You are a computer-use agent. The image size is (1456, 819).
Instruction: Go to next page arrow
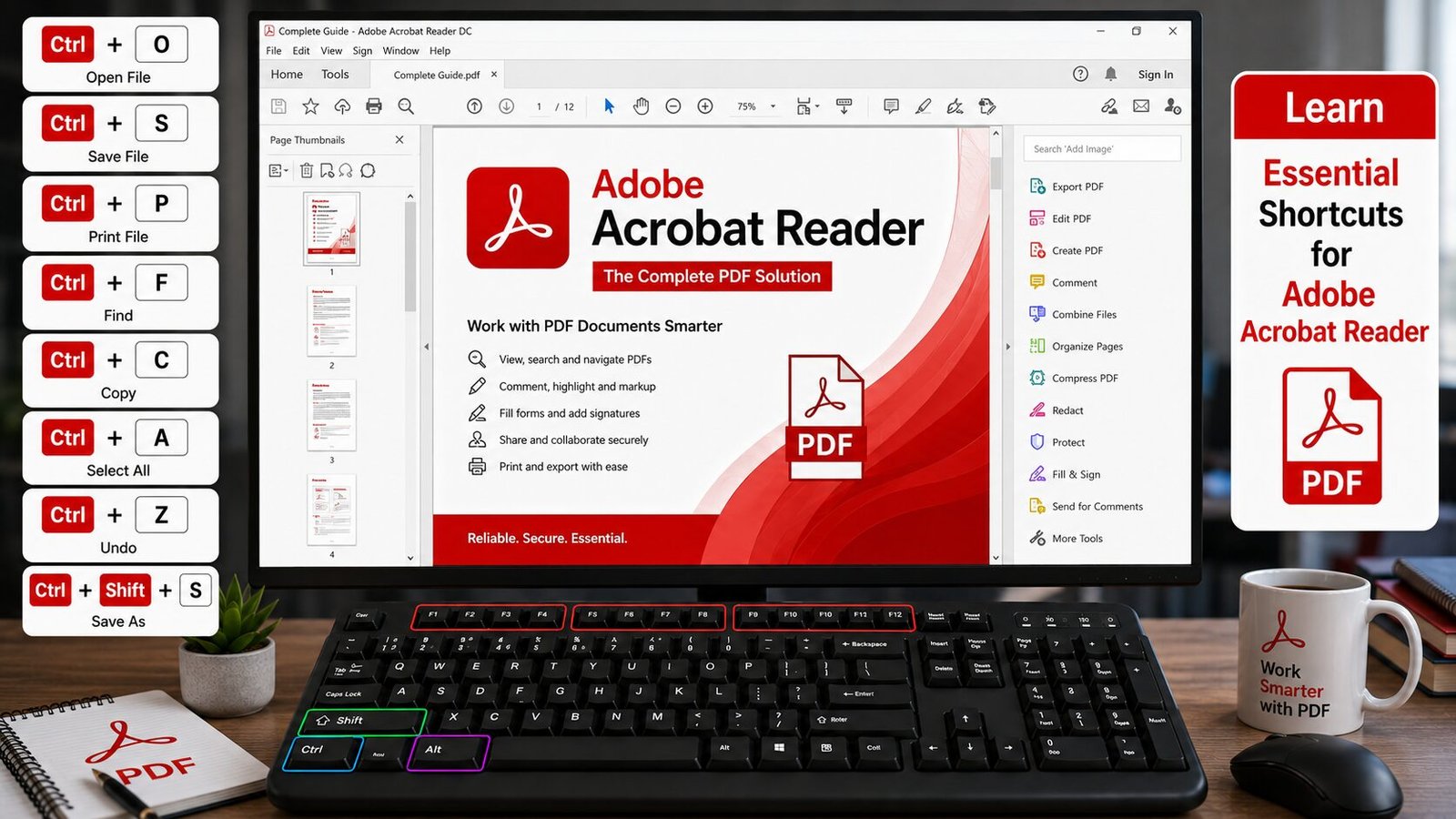[507, 106]
